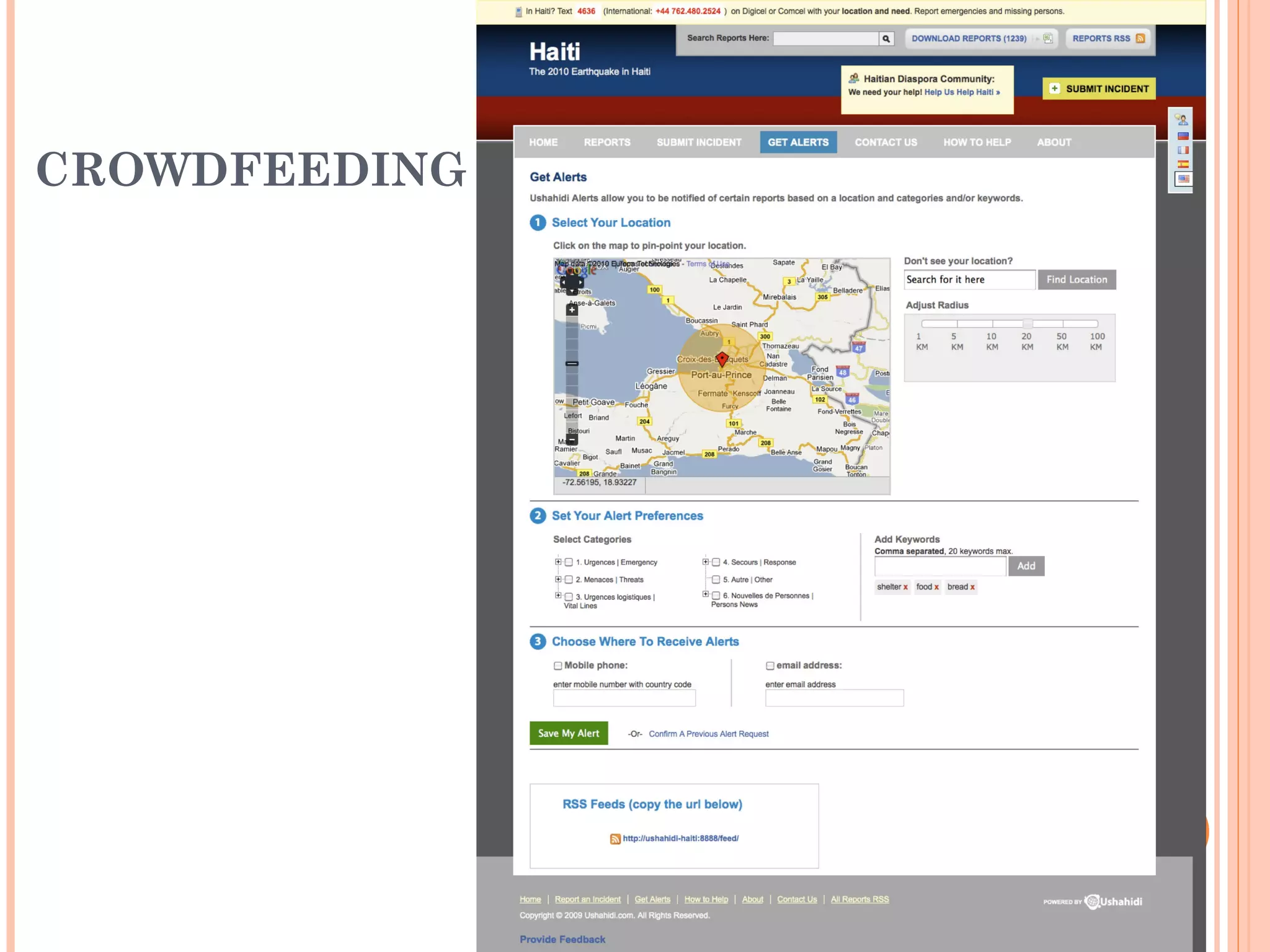
Task: Click the Adjust Radius slider handle
Action: (x=1028, y=324)
